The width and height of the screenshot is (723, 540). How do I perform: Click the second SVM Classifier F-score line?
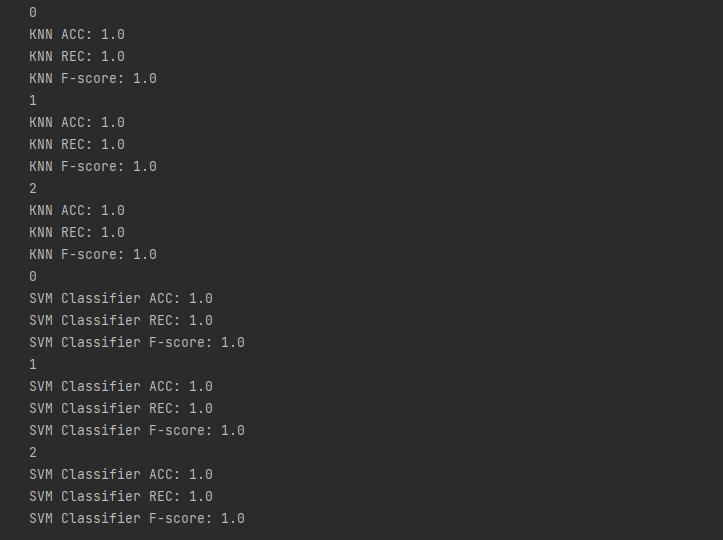tap(137, 431)
